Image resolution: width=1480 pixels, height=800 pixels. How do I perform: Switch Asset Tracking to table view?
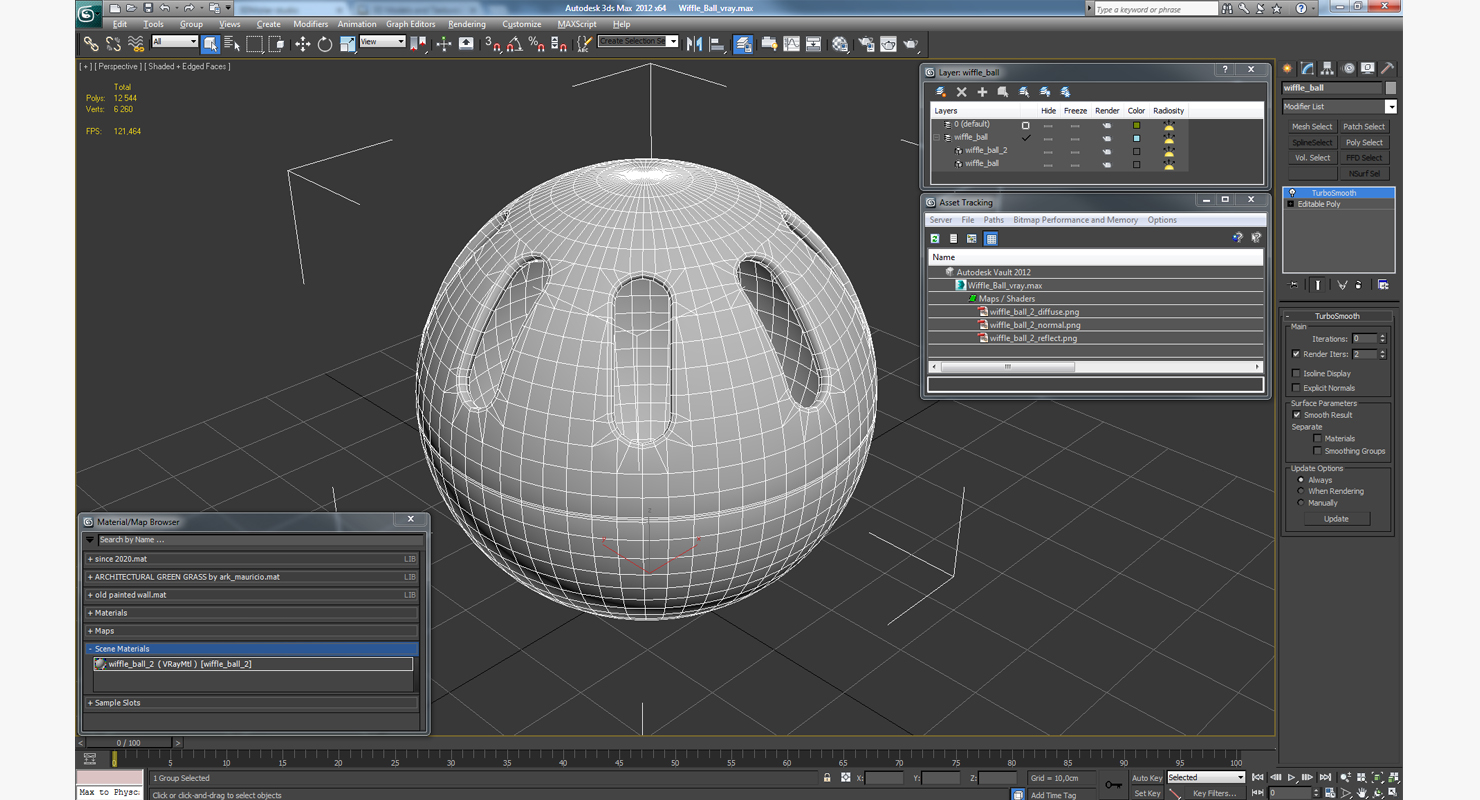coord(990,239)
